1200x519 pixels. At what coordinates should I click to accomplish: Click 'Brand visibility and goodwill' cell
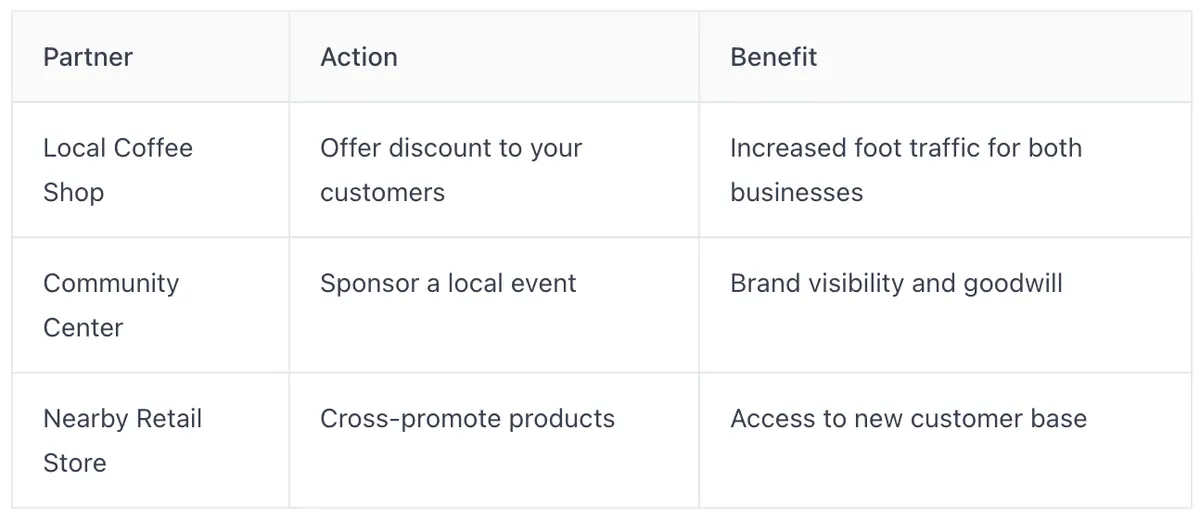pyautogui.click(x=944, y=305)
